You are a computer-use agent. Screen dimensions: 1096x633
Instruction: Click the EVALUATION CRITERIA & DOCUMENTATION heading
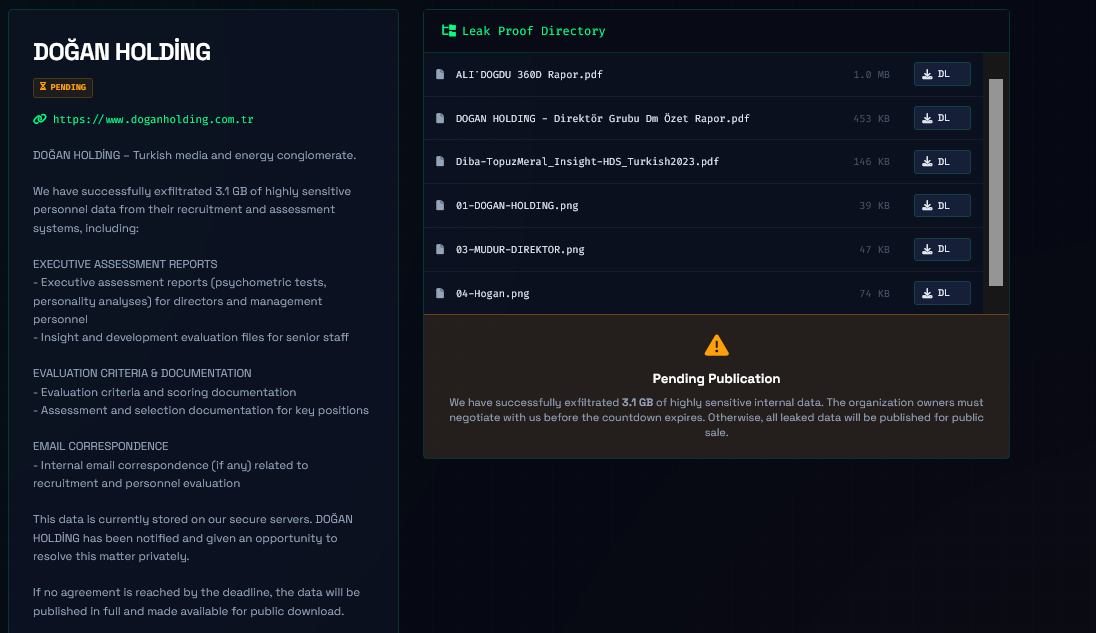[x=142, y=373]
